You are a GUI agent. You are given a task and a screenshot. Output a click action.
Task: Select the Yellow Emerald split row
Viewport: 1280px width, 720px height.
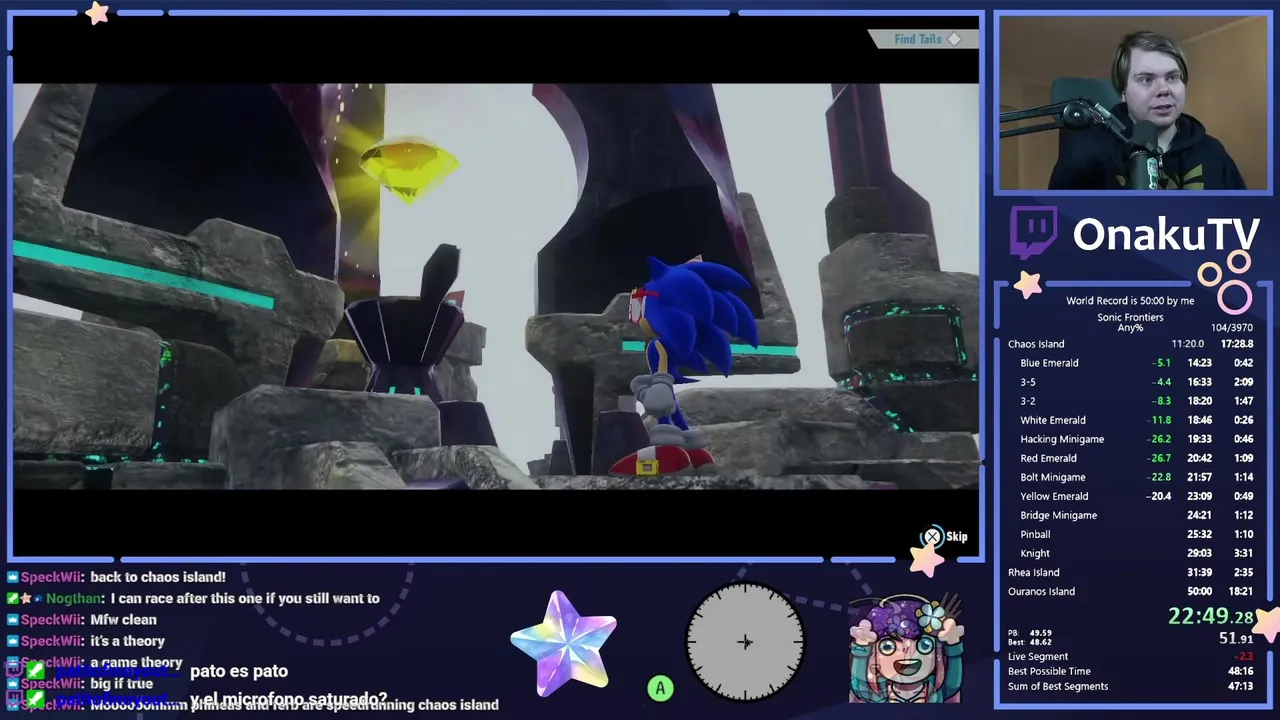click(1130, 496)
